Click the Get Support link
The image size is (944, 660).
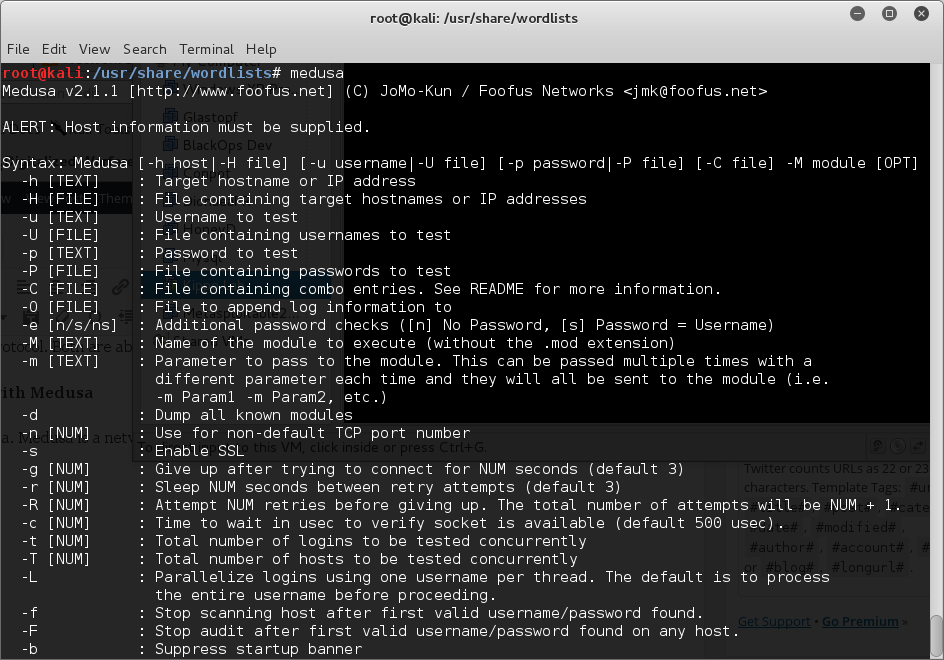(774, 621)
